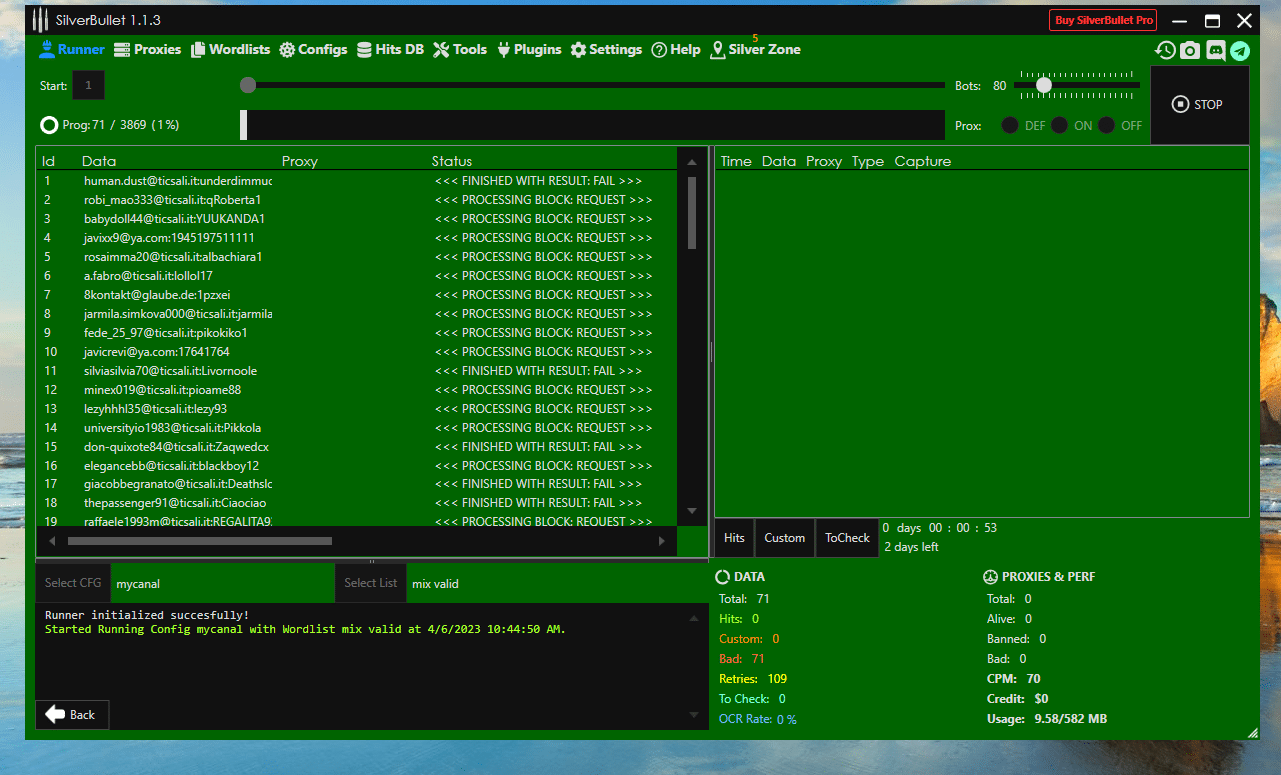1281x775 pixels.
Task: Show the ToCheck results tab
Action: coord(847,538)
